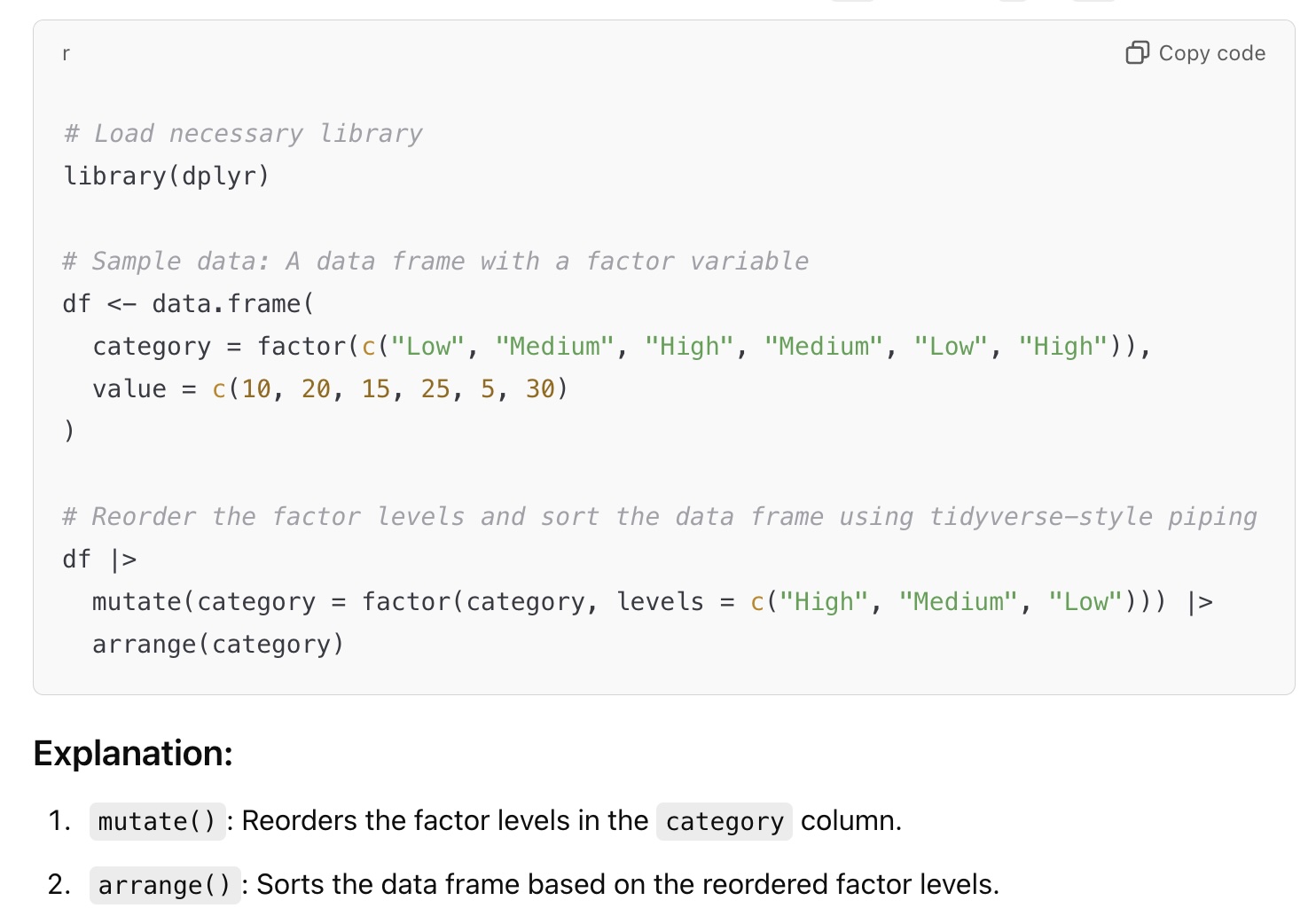The image size is (1316, 924).
Task: Click the "df |>" pipe line
Action: click(x=99, y=560)
